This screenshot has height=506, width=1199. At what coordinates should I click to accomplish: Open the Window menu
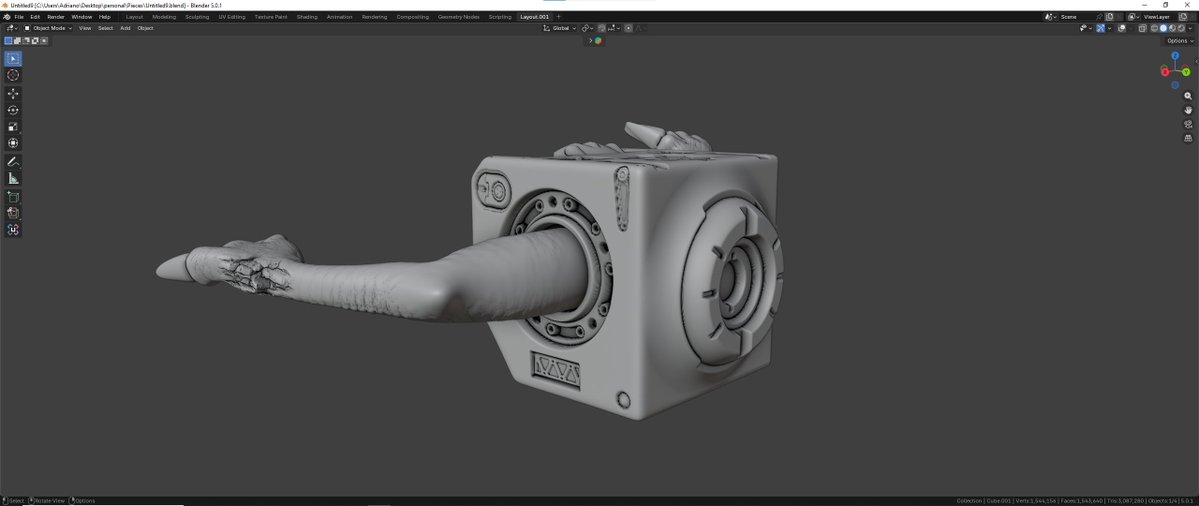pyautogui.click(x=82, y=17)
